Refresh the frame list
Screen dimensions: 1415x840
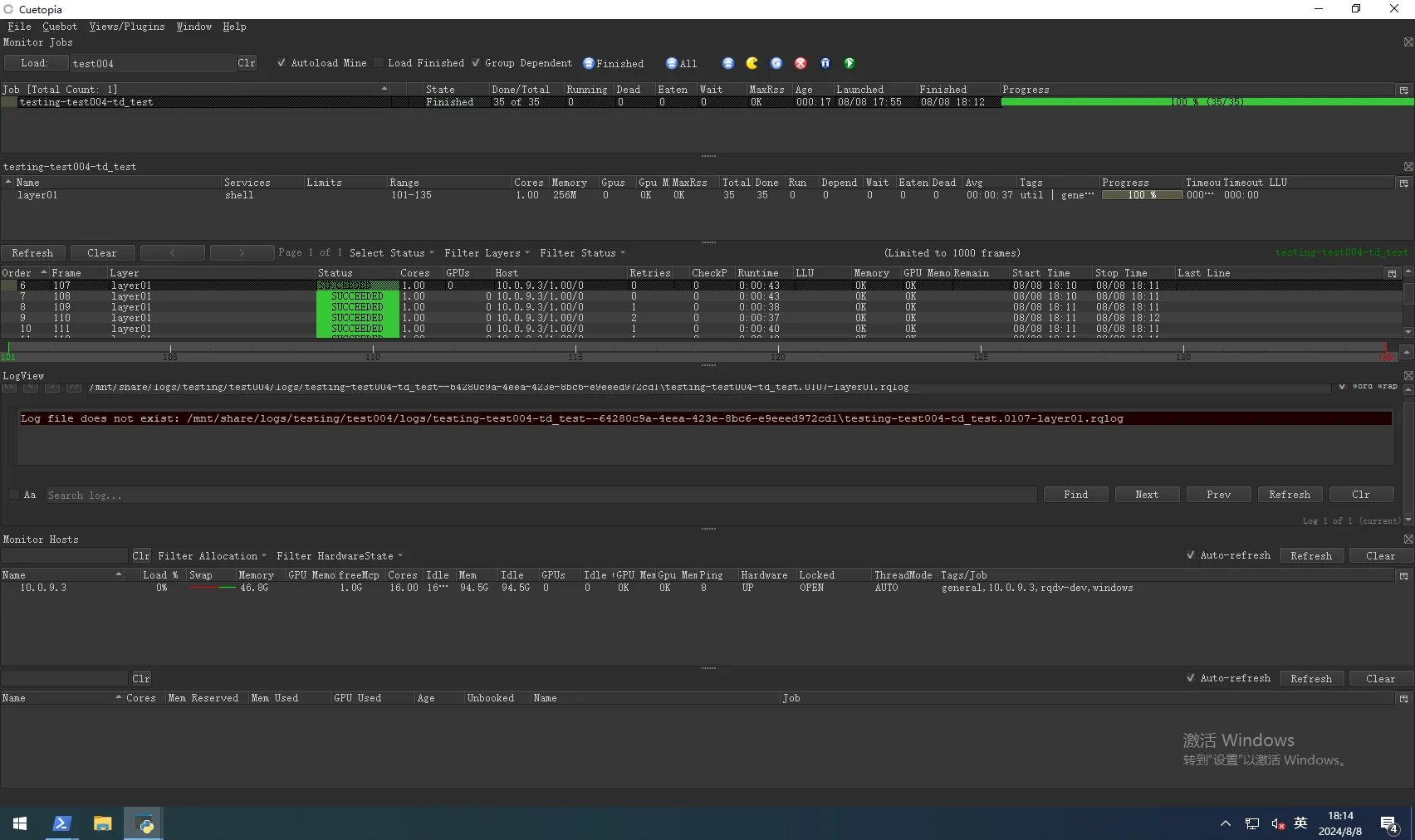click(33, 253)
